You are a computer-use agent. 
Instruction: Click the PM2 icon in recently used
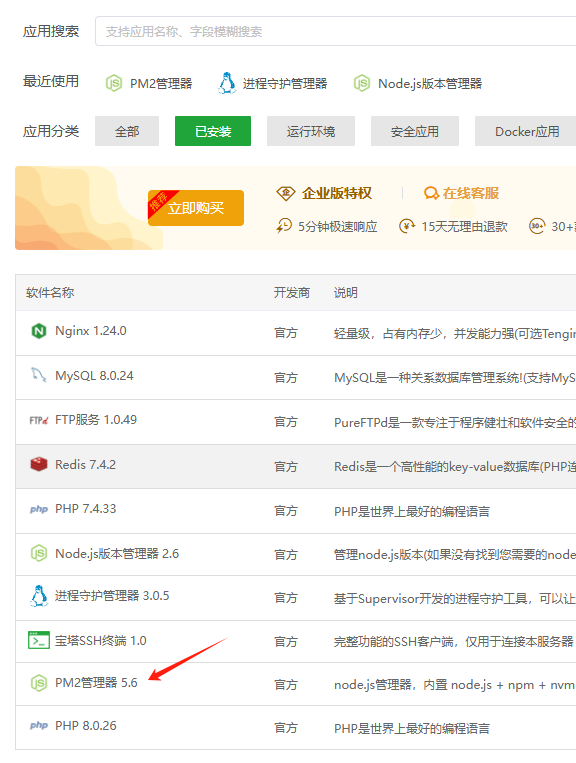tap(114, 84)
